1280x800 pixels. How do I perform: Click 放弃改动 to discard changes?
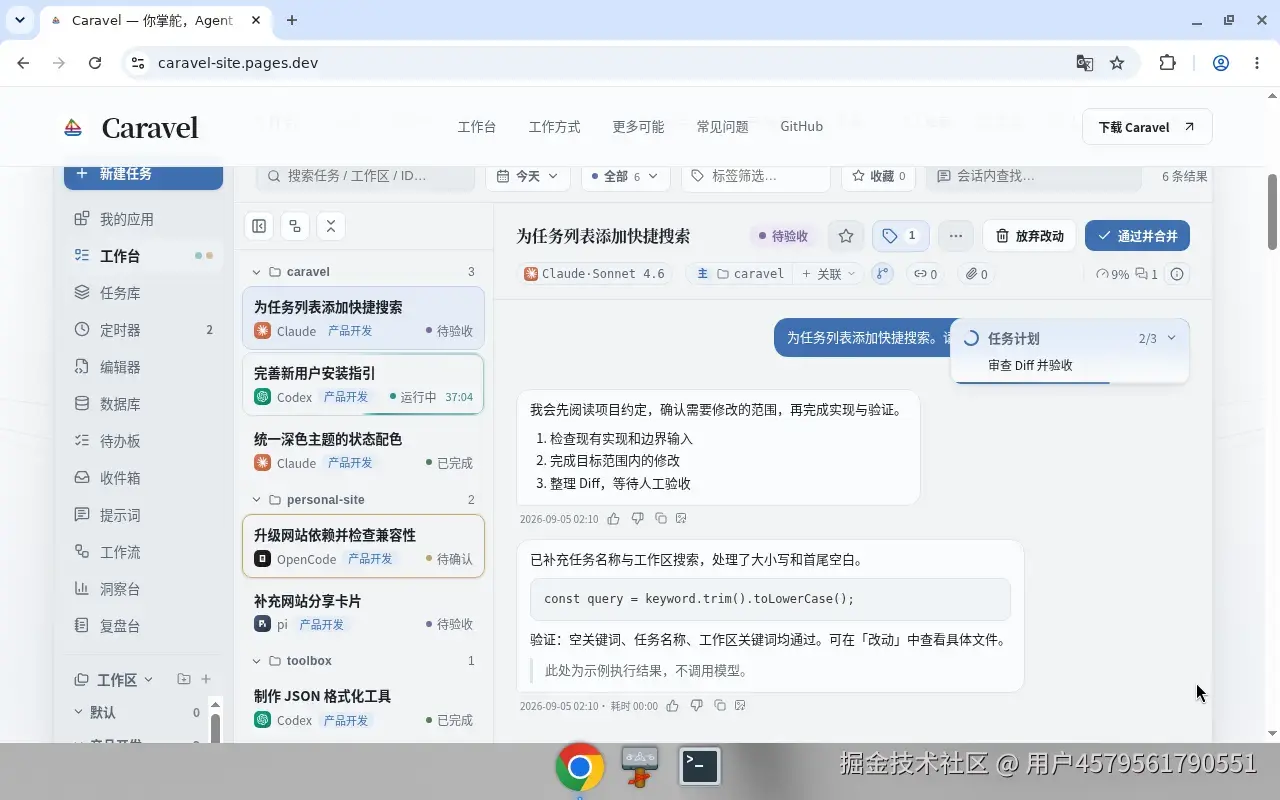click(x=1029, y=236)
